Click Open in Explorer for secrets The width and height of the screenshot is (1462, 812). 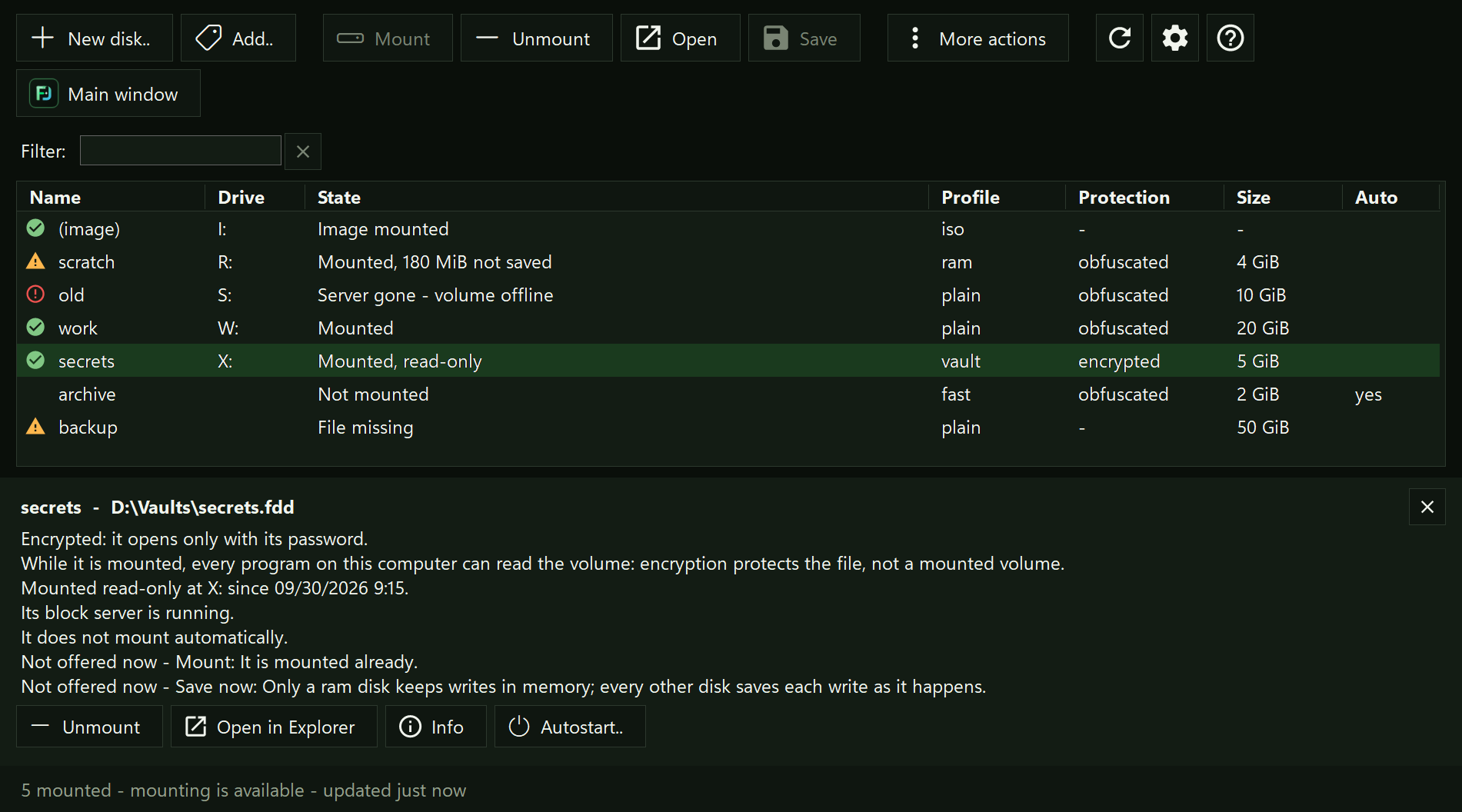pos(274,727)
